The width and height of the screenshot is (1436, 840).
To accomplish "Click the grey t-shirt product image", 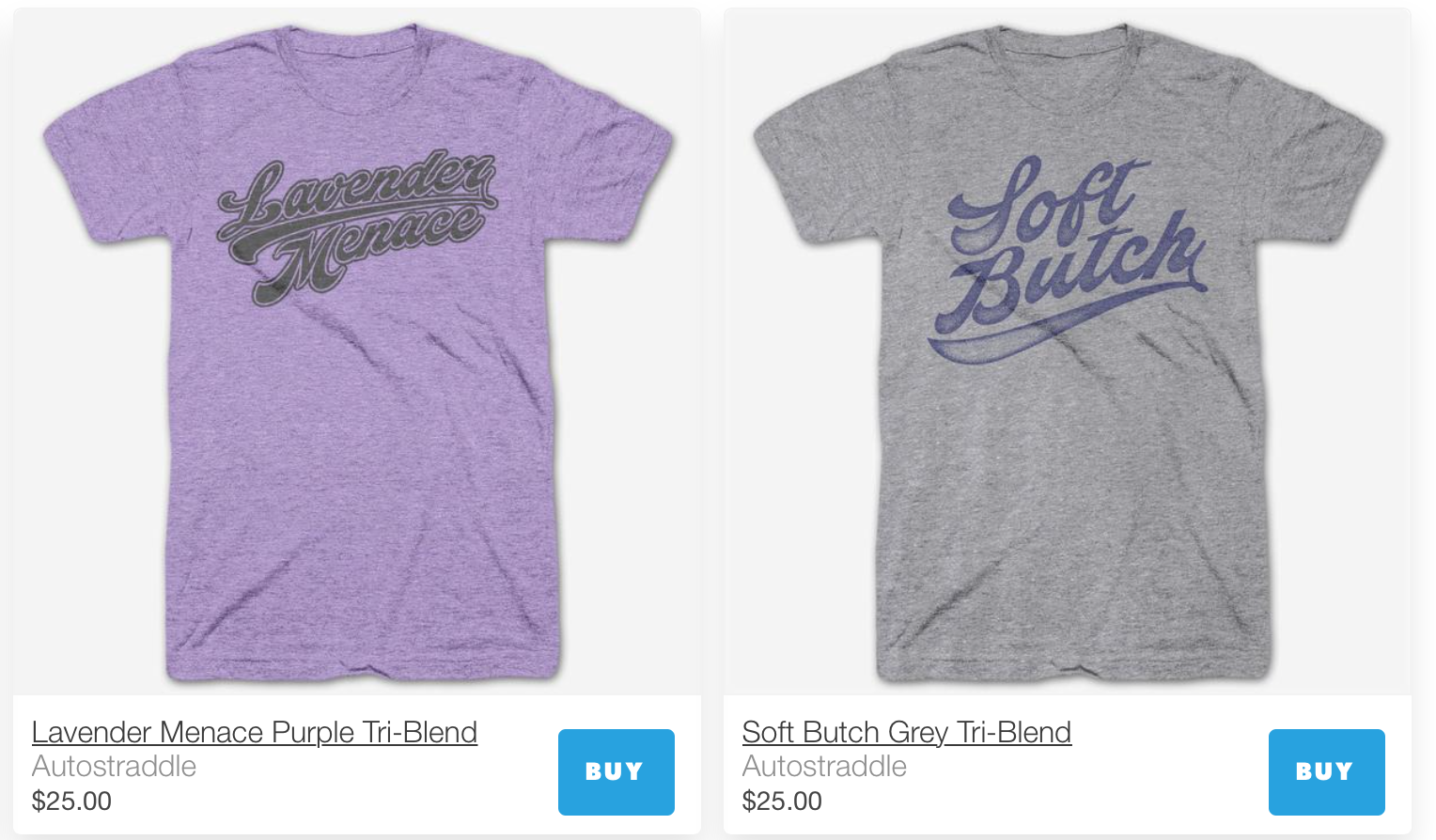I will (1069, 352).
